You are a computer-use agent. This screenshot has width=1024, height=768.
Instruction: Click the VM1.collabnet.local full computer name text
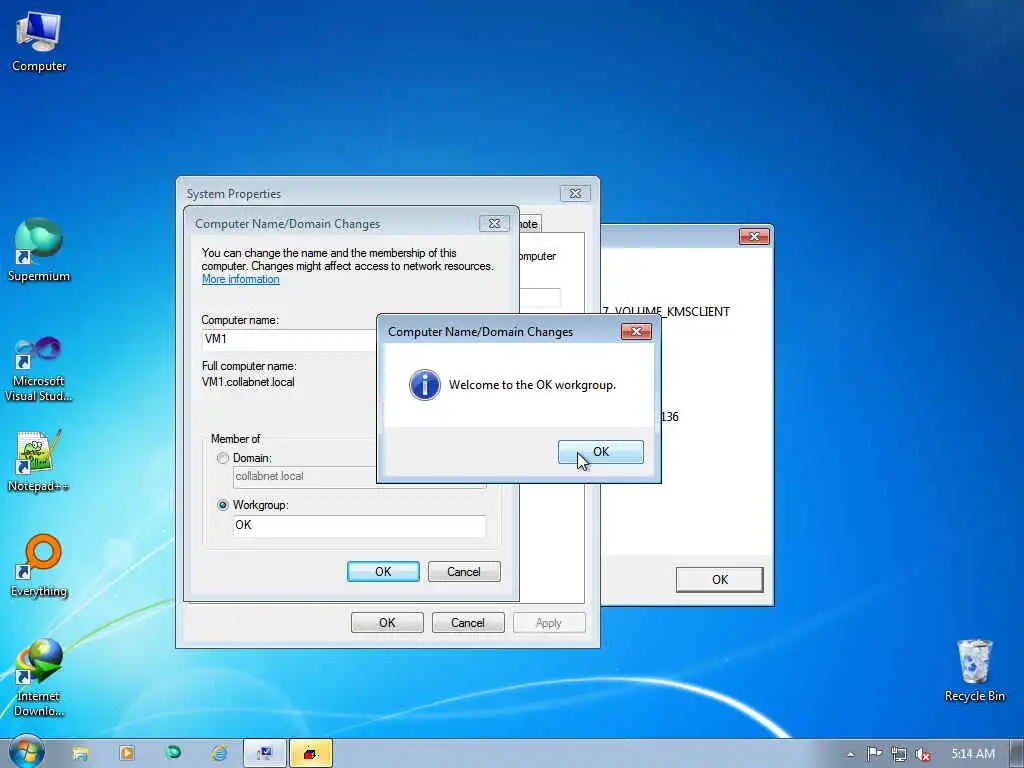click(x=248, y=382)
